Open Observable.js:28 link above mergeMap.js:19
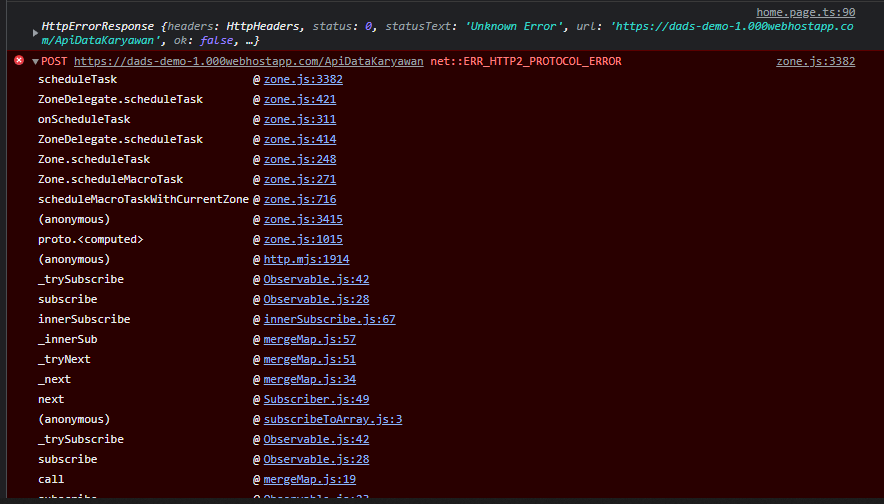The height and width of the screenshot is (504, 884). [316, 459]
